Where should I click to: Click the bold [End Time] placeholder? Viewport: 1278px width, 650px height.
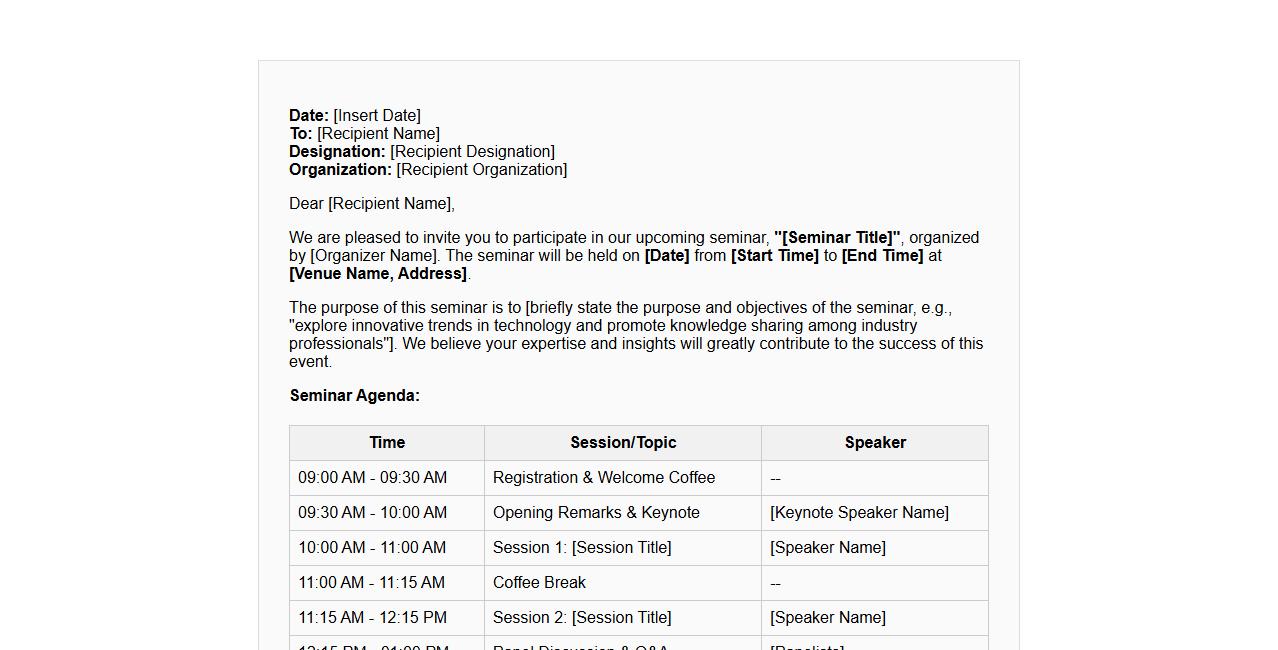point(882,256)
